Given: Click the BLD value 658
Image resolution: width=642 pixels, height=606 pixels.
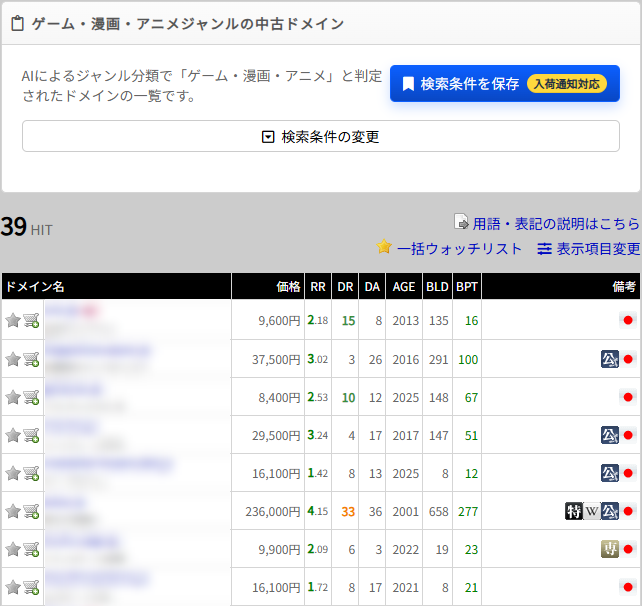Looking at the screenshot, I should click(439, 511).
